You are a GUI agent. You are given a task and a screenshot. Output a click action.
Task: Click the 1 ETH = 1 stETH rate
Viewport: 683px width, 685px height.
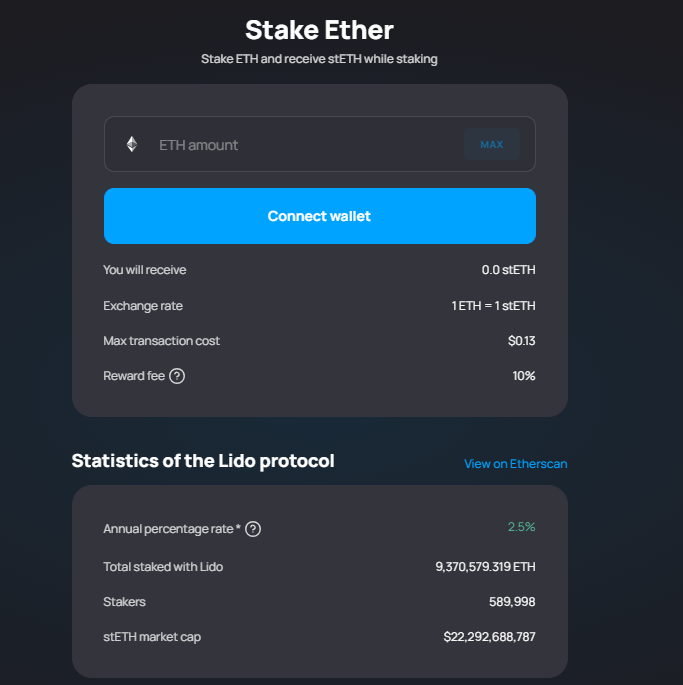(x=493, y=306)
